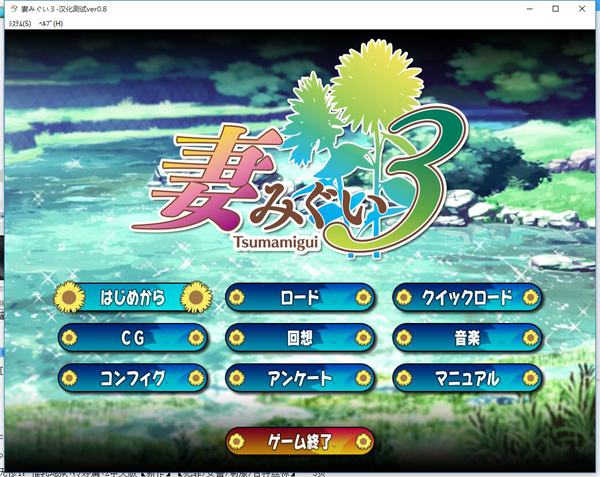This screenshot has height=477, width=600.
Task: Click the 妻みぐい3 title logo
Action: pos(290,170)
